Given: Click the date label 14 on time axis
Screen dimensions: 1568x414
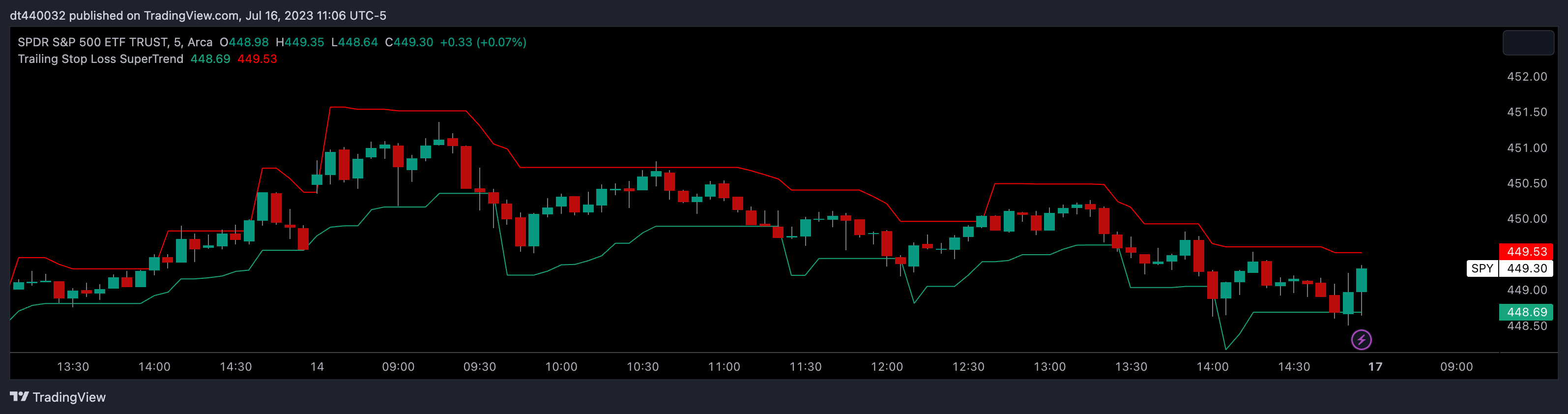Looking at the screenshot, I should [x=317, y=366].
